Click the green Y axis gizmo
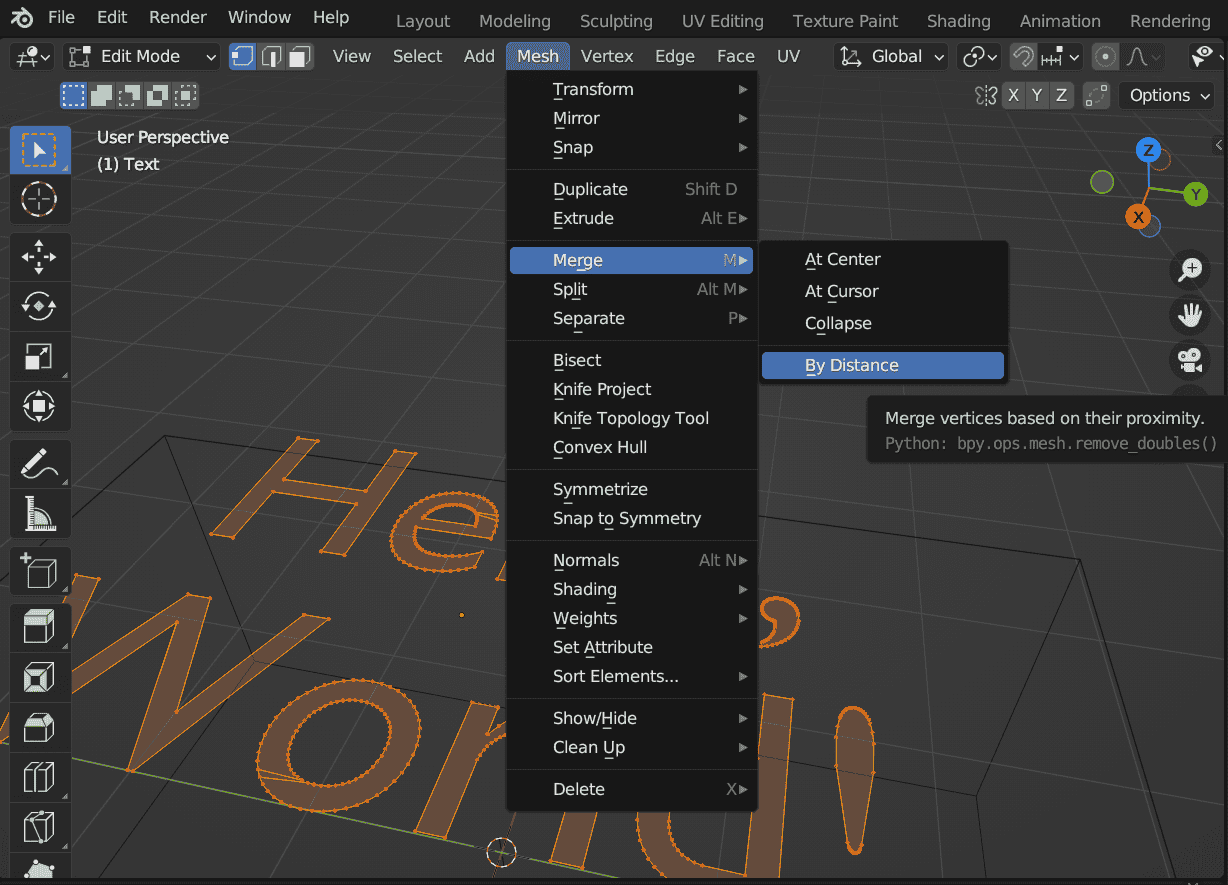 pyautogui.click(x=1196, y=194)
